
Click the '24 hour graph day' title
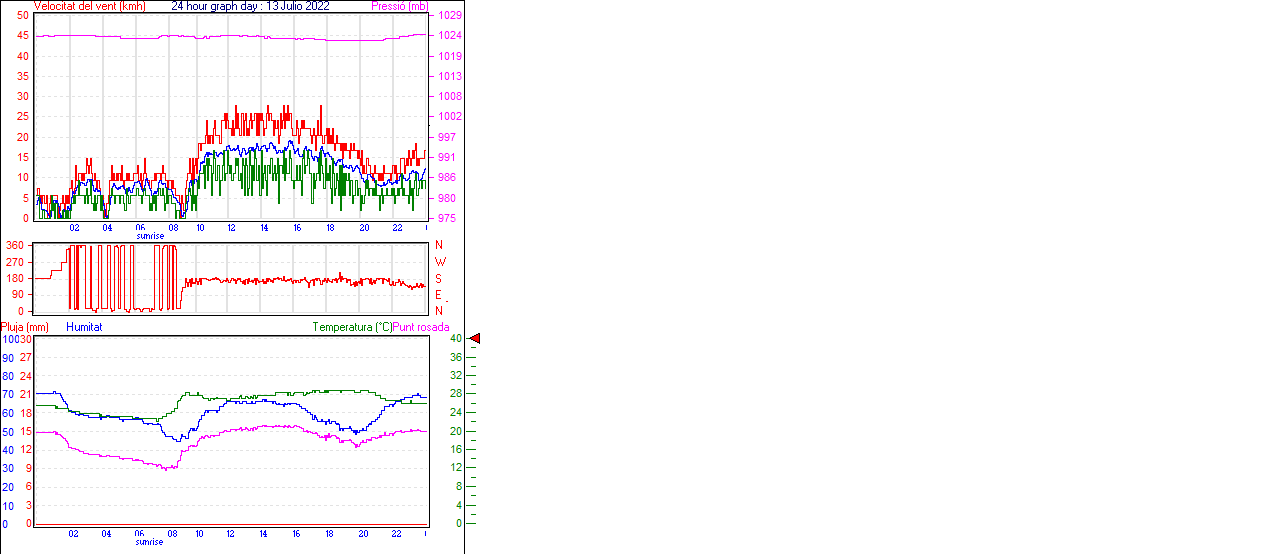[x=216, y=6]
